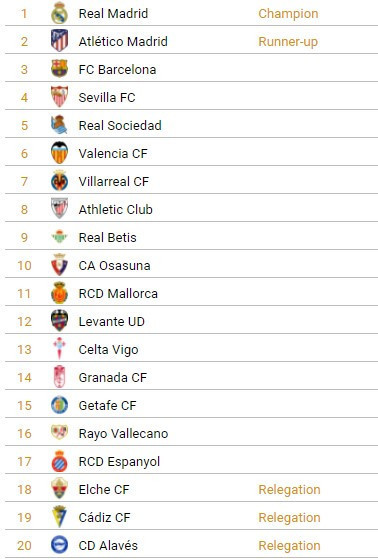The width and height of the screenshot is (378, 559).
Task: Select the Getafe CF row name
Action: (107, 405)
